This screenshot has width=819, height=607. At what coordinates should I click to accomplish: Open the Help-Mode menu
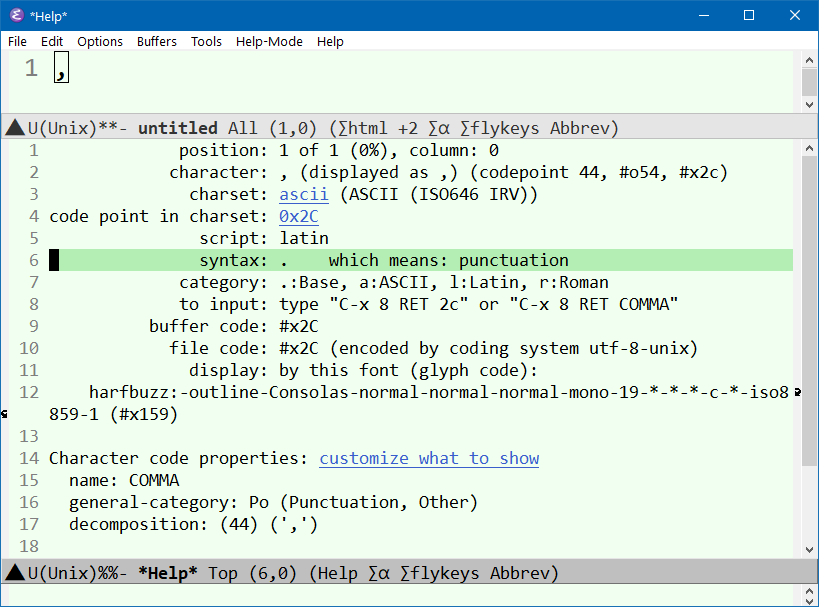(x=268, y=42)
